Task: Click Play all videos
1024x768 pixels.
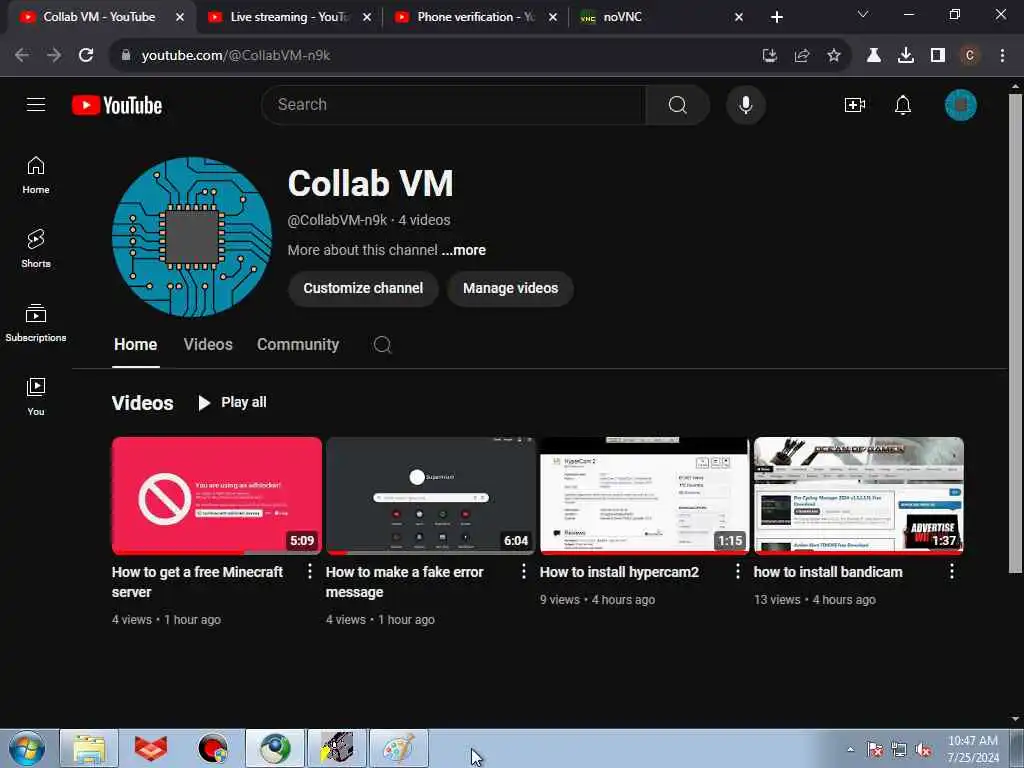Action: pyautogui.click(x=232, y=402)
